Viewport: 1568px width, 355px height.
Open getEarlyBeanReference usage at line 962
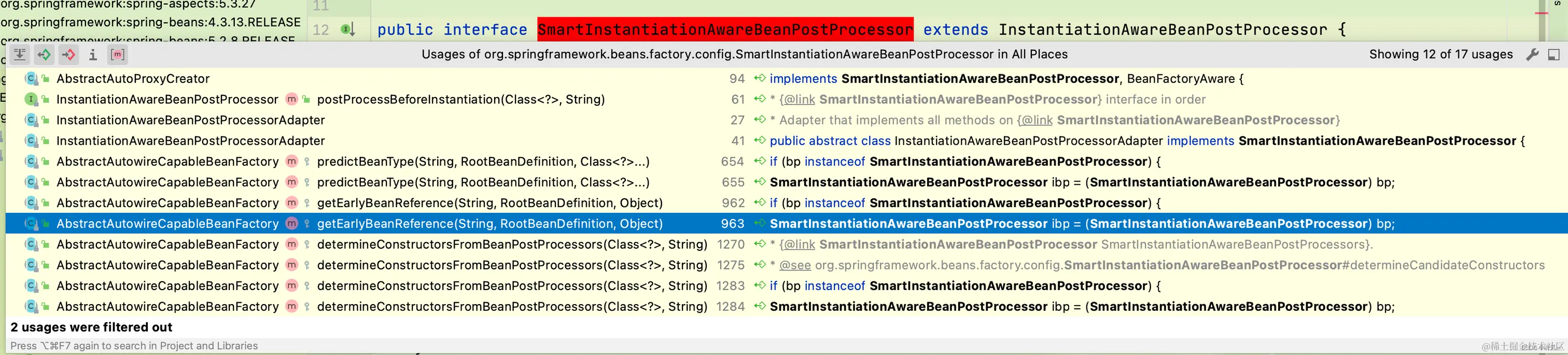(x=787, y=203)
